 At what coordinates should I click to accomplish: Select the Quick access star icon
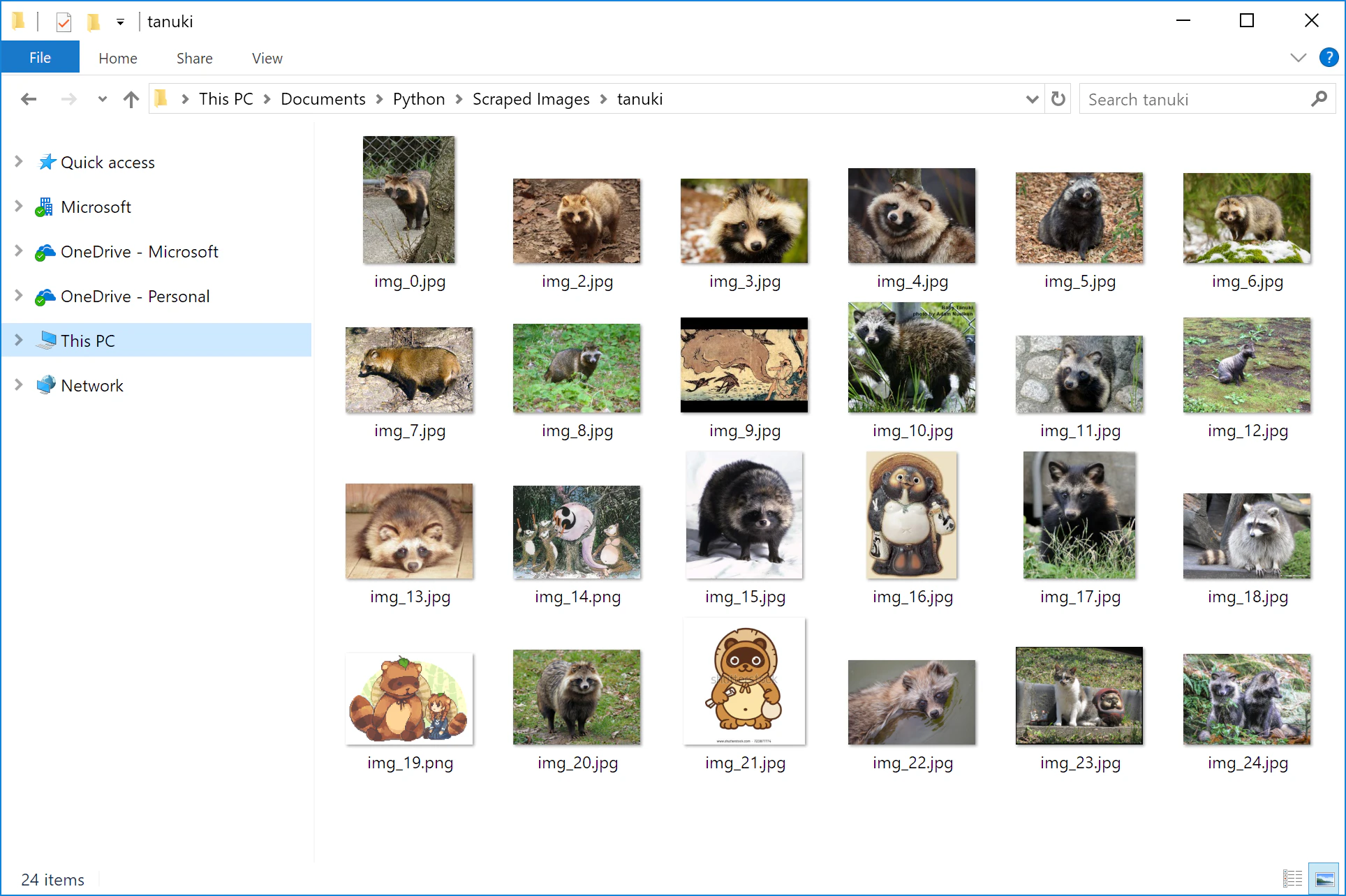[47, 162]
